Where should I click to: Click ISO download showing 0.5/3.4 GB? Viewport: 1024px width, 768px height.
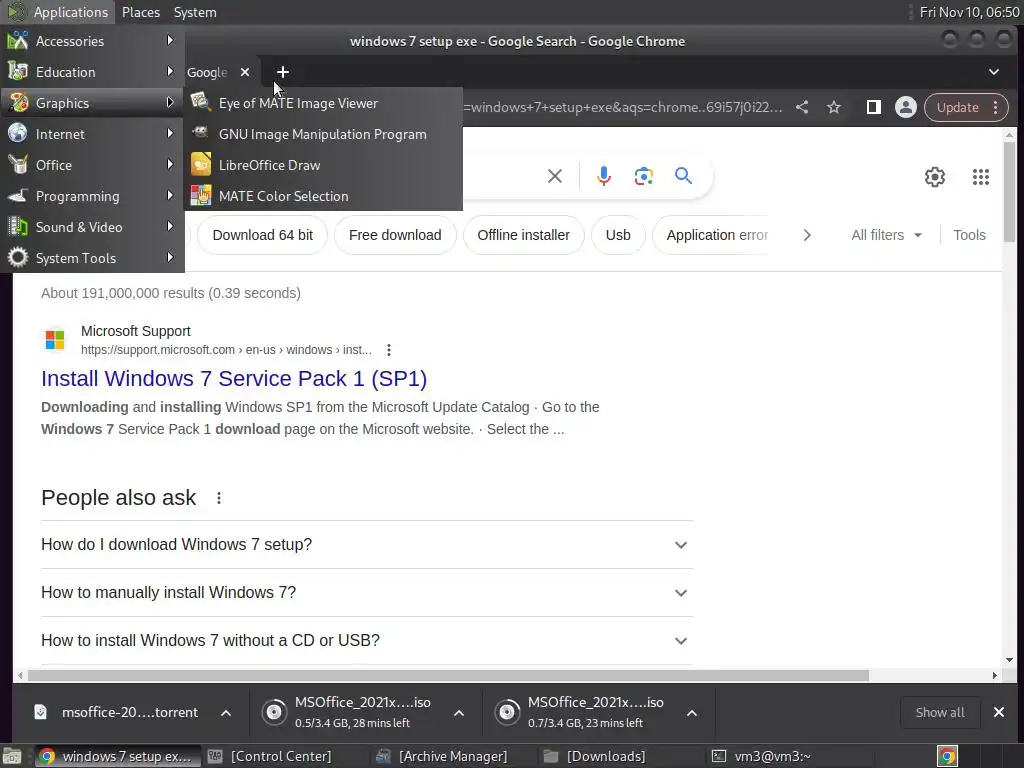pyautogui.click(x=347, y=712)
